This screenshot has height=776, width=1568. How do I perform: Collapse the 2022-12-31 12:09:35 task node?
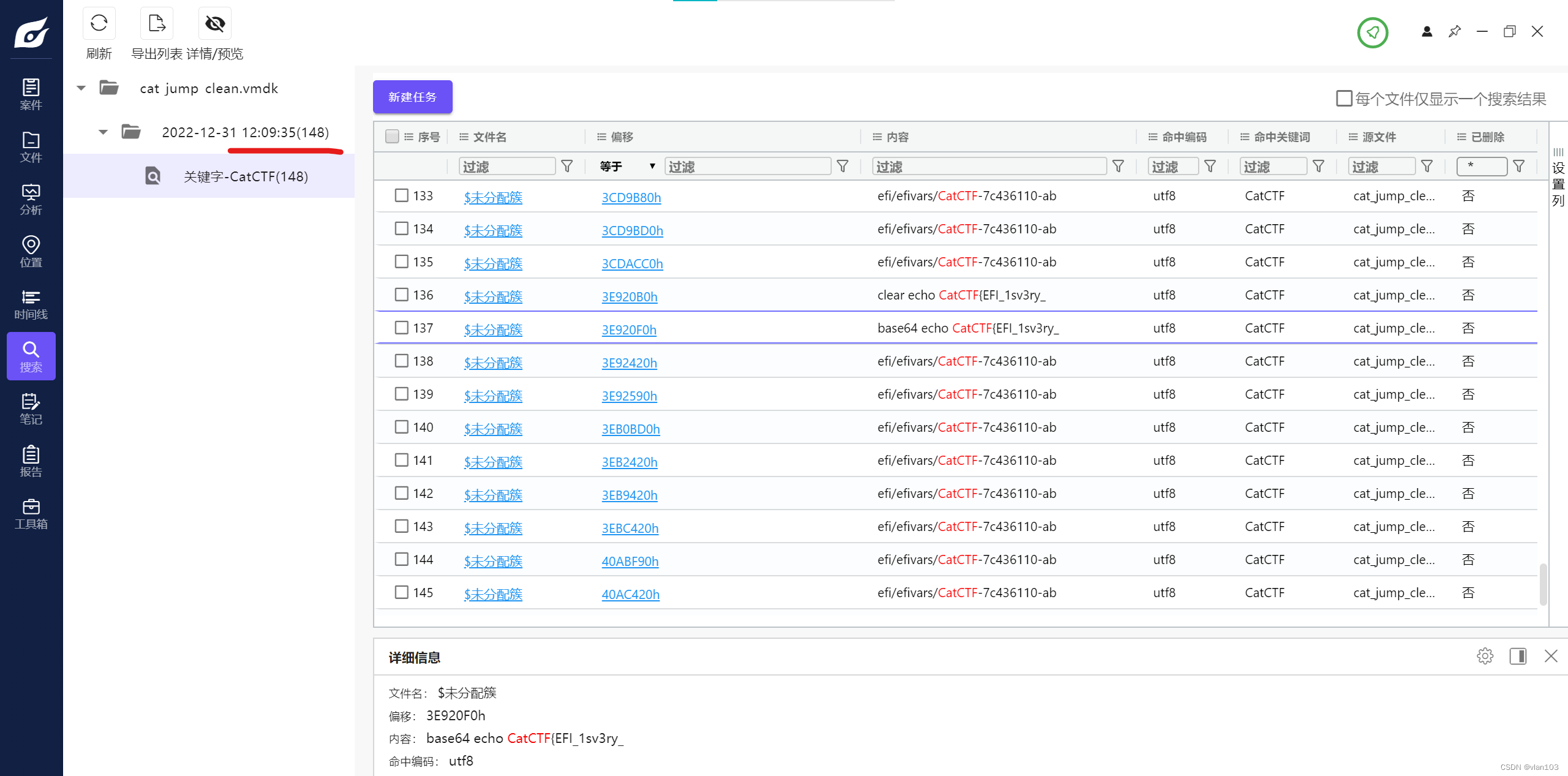tap(103, 132)
